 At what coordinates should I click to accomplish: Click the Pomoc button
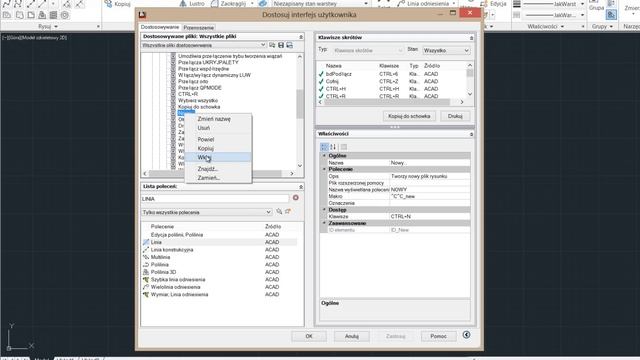tap(438, 336)
